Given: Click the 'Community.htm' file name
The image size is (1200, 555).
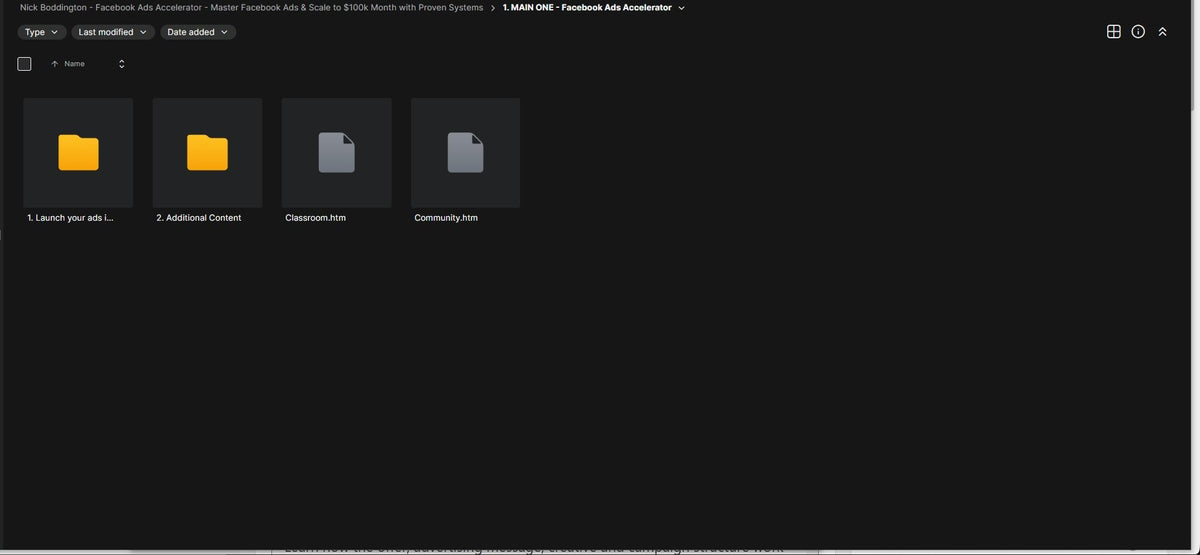Looking at the screenshot, I should [446, 218].
